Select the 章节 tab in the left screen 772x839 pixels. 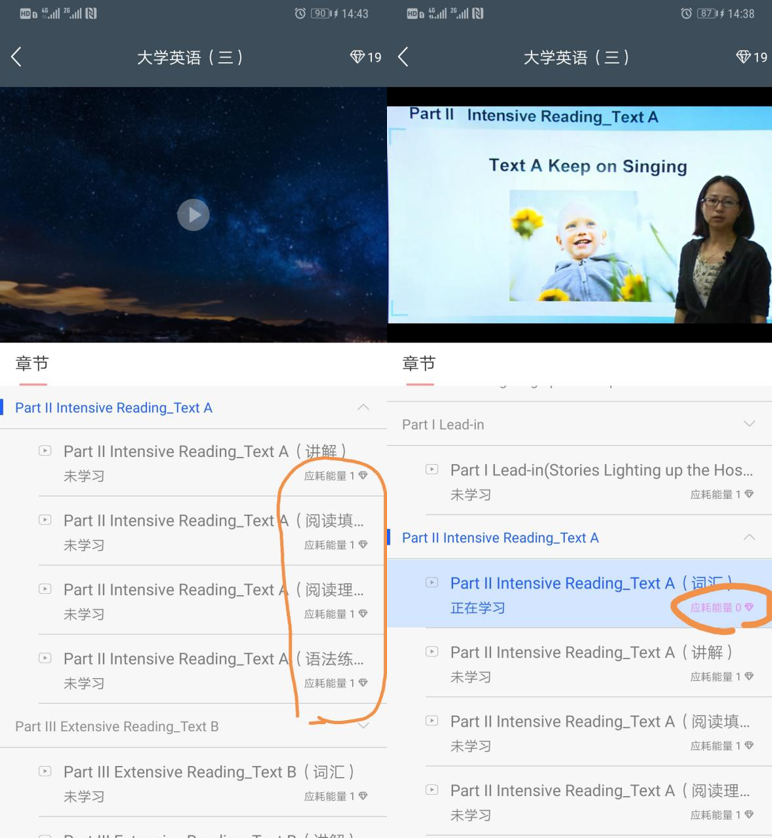32,364
